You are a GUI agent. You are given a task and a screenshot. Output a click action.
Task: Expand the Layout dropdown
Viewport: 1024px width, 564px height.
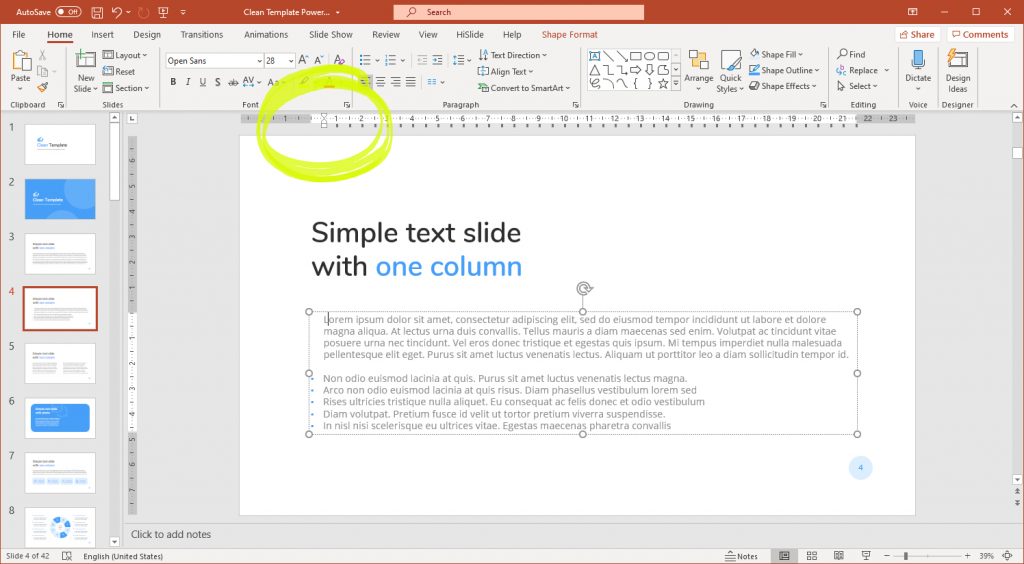point(125,55)
